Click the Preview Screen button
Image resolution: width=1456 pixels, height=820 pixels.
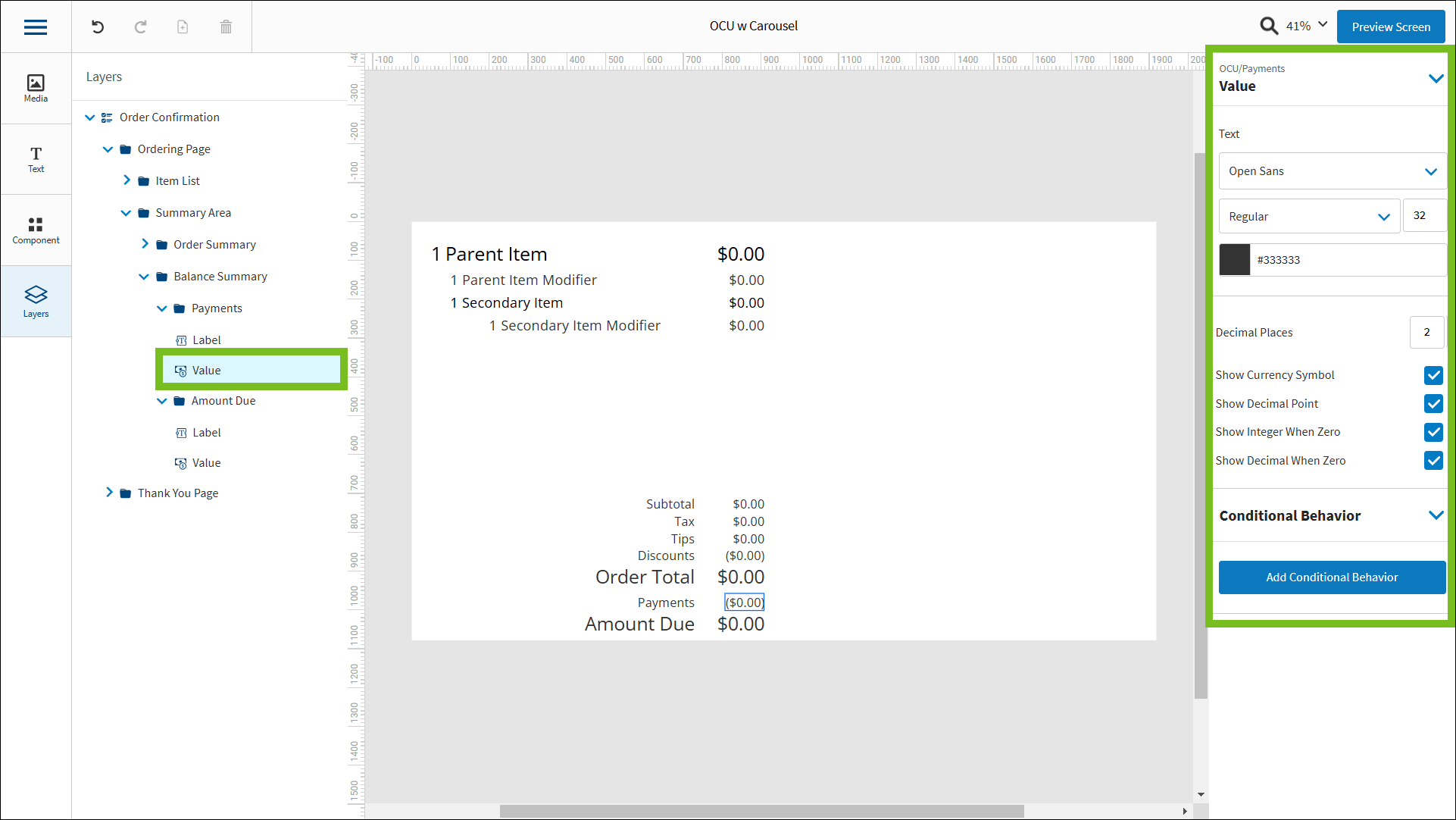(1391, 27)
